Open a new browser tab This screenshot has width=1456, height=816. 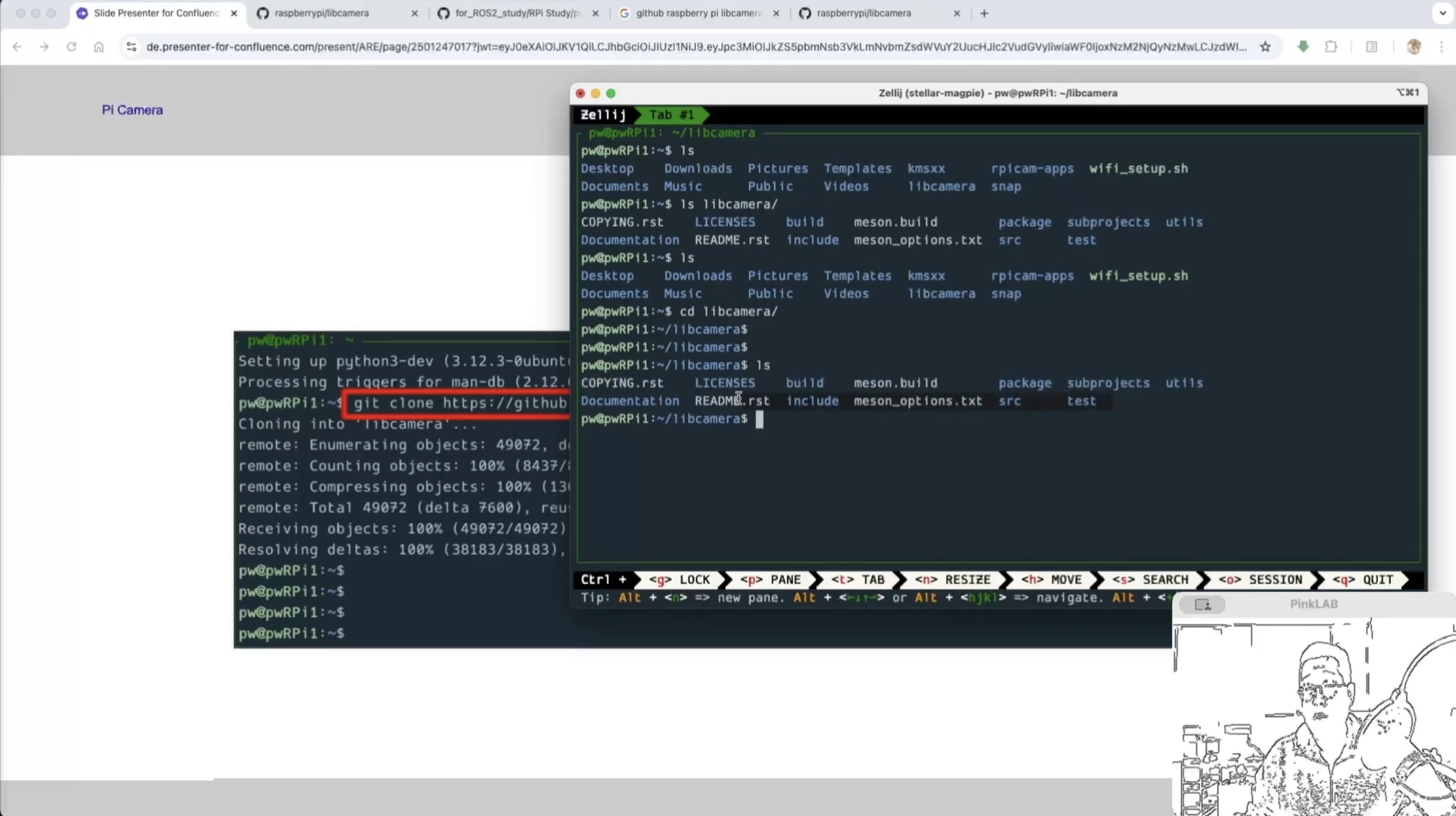coord(984,13)
